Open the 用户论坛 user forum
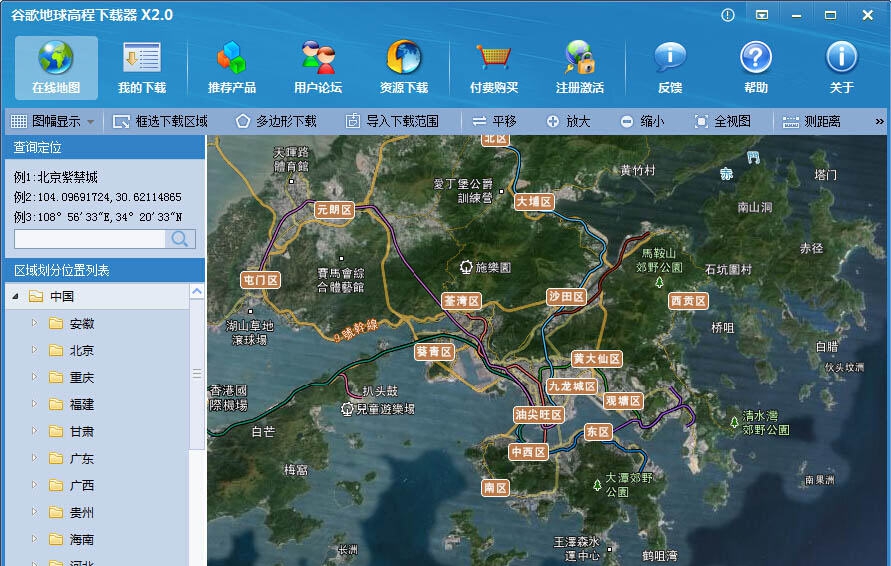Viewport: 891px width, 566px height. [x=318, y=67]
